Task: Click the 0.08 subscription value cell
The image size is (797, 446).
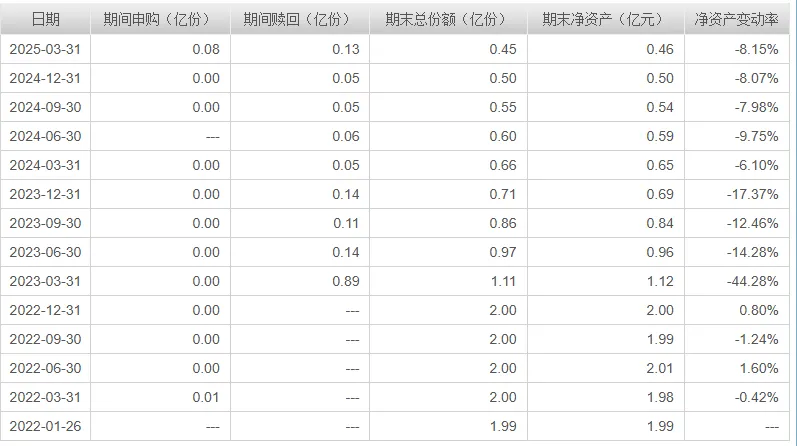Action: click(160, 49)
